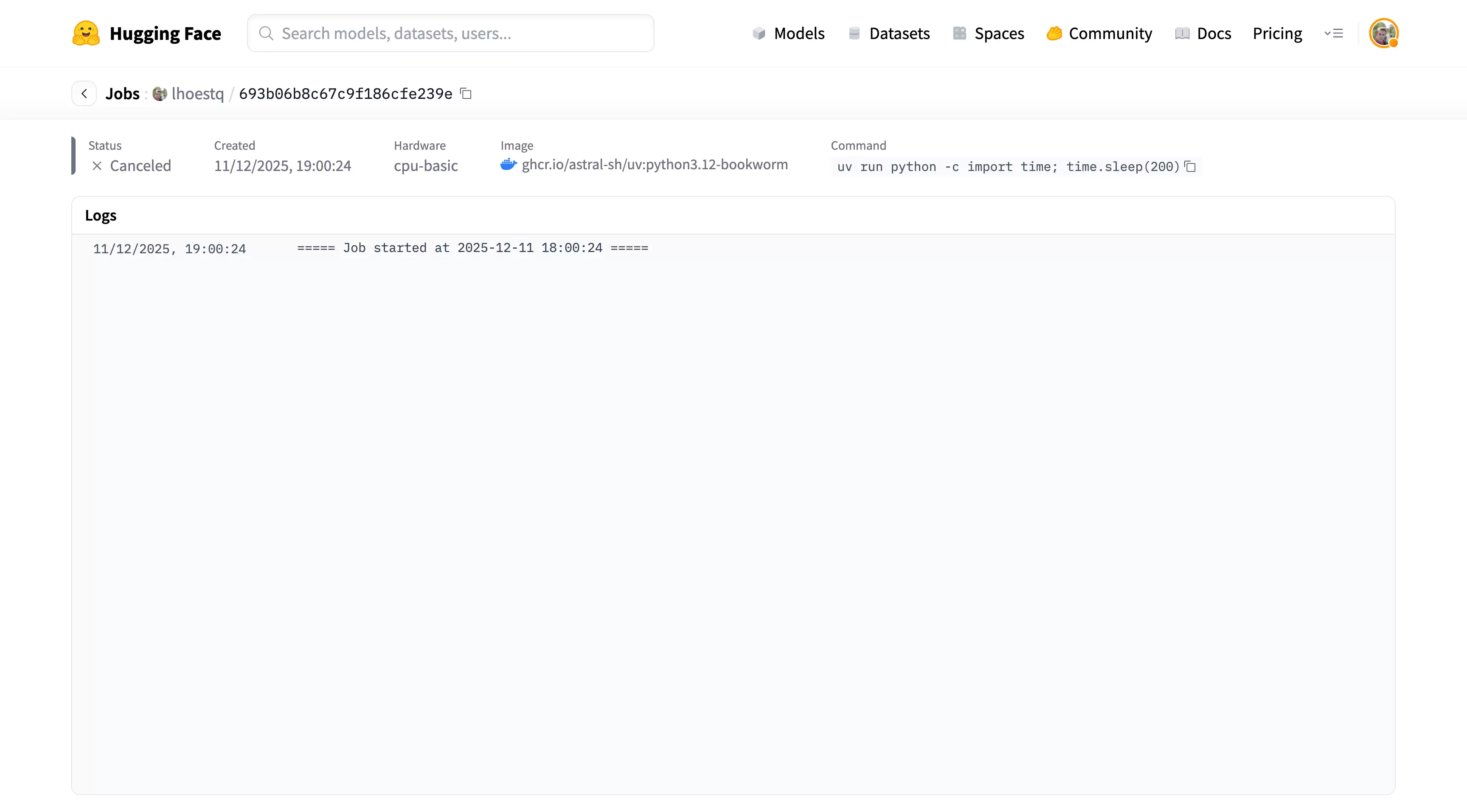Click the Spaces grid icon
Viewport: 1467px width, 812px height.
(x=960, y=34)
